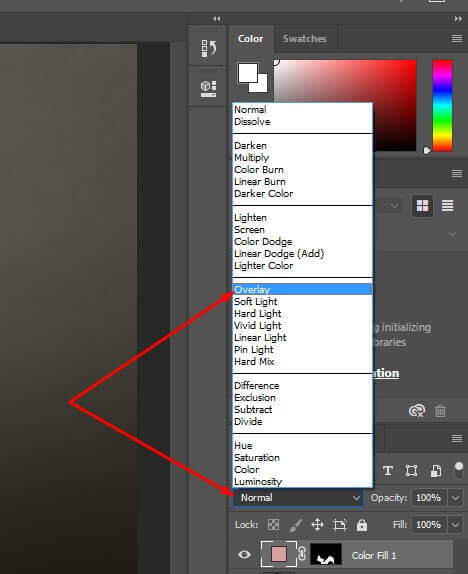
Task: Click the lock transparent pixels icon
Action: coord(273,525)
